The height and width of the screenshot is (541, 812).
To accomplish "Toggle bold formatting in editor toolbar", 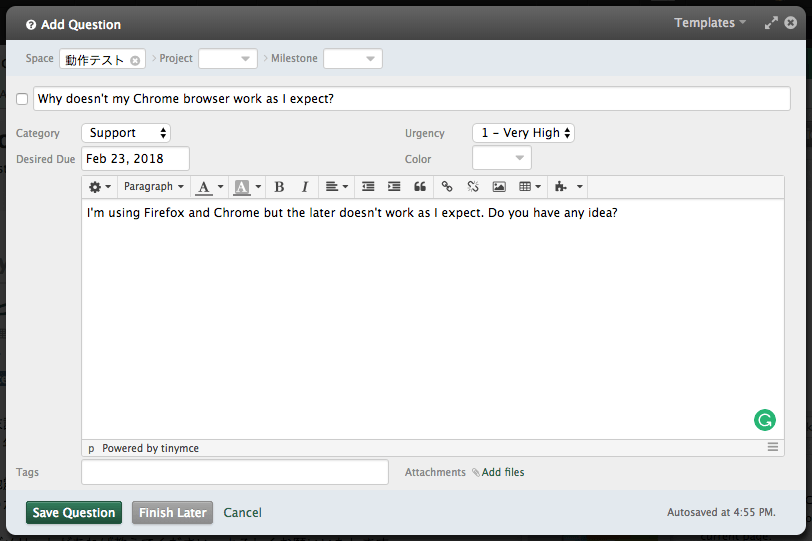I will [x=279, y=187].
